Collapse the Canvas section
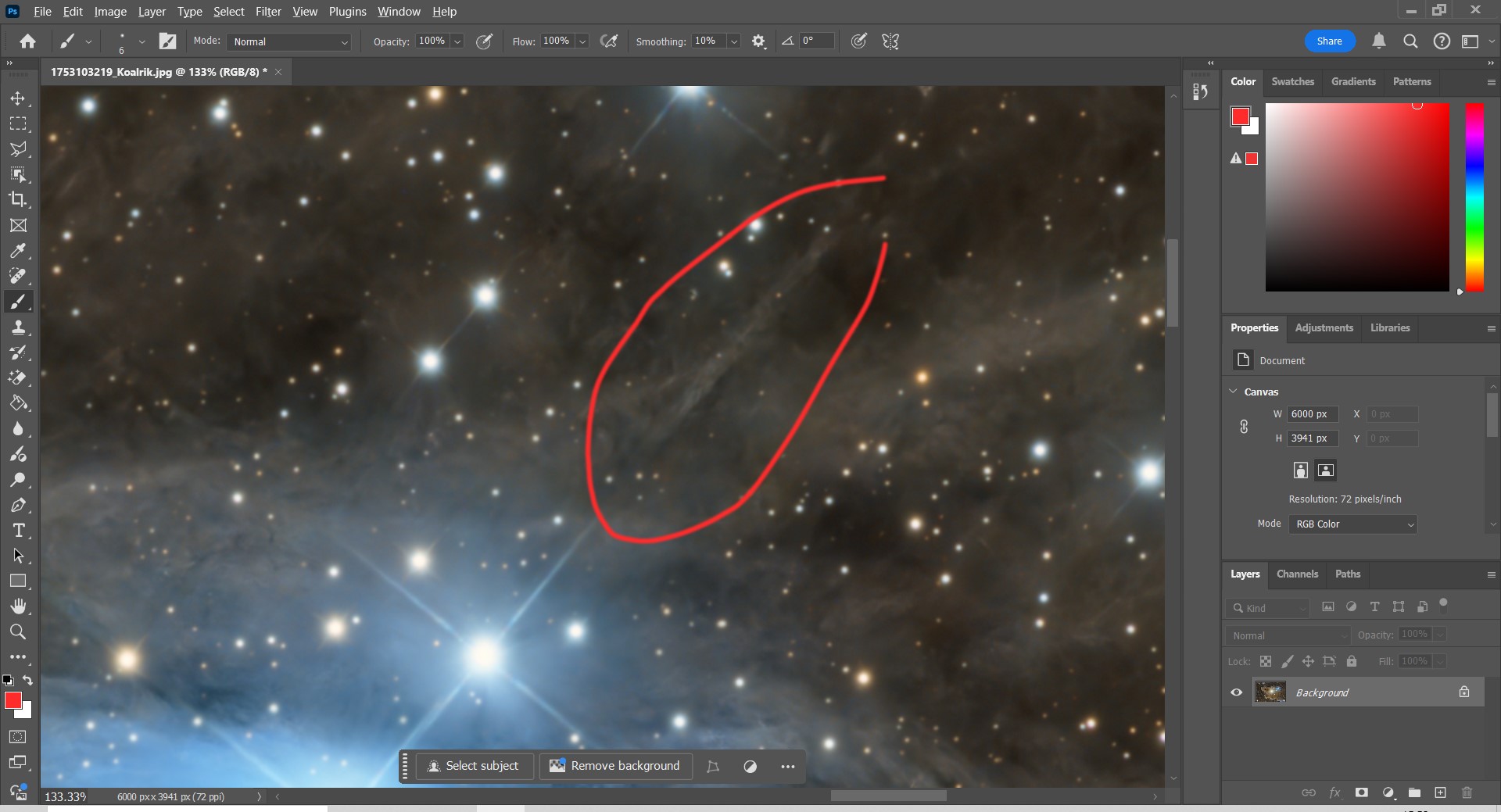Image resolution: width=1501 pixels, height=812 pixels. tap(1233, 392)
